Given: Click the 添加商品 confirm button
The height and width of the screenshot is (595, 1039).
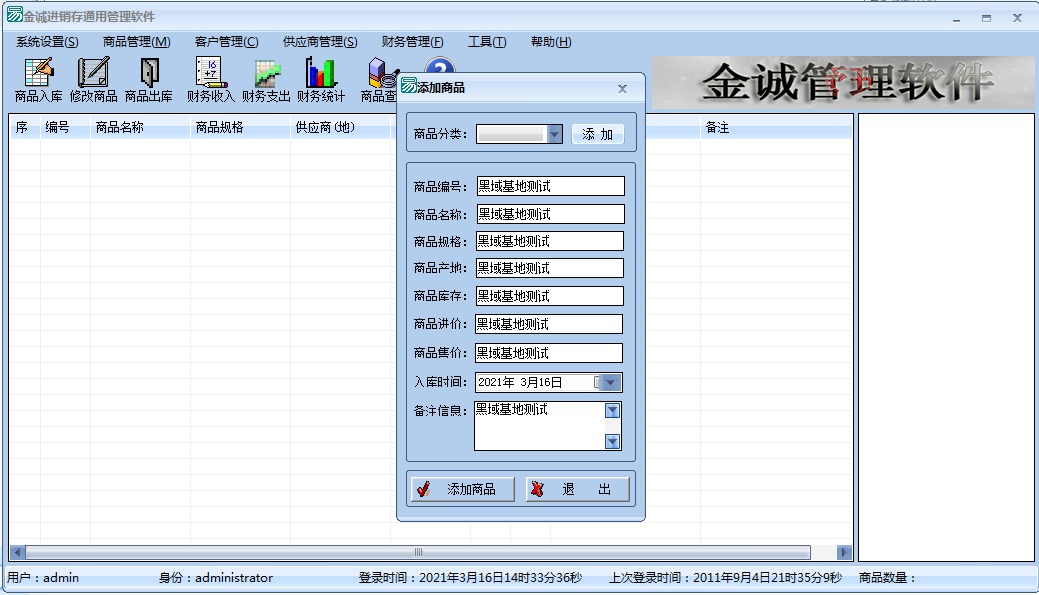Looking at the screenshot, I should [x=463, y=490].
